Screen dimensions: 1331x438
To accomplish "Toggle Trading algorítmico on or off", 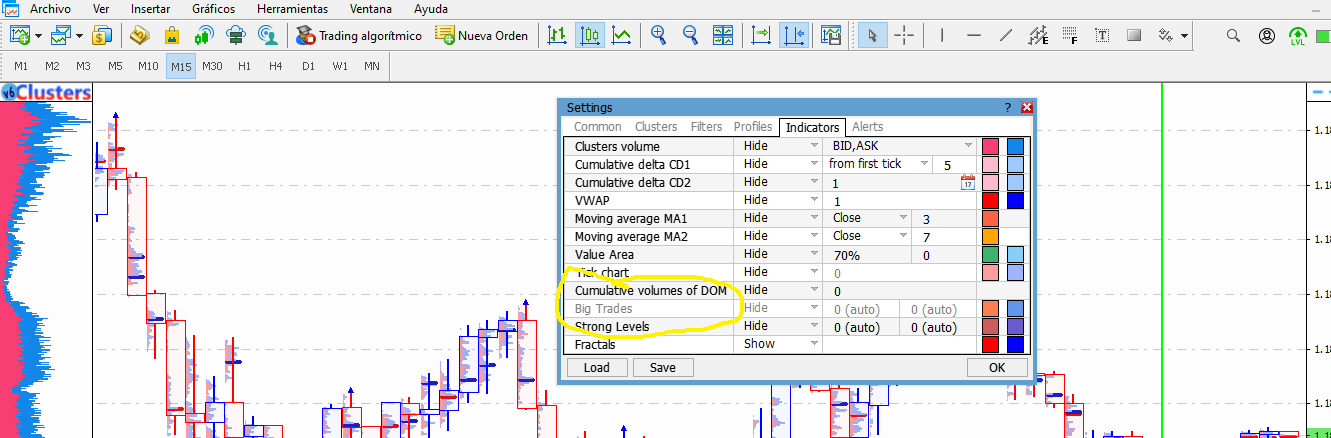I will click(358, 35).
